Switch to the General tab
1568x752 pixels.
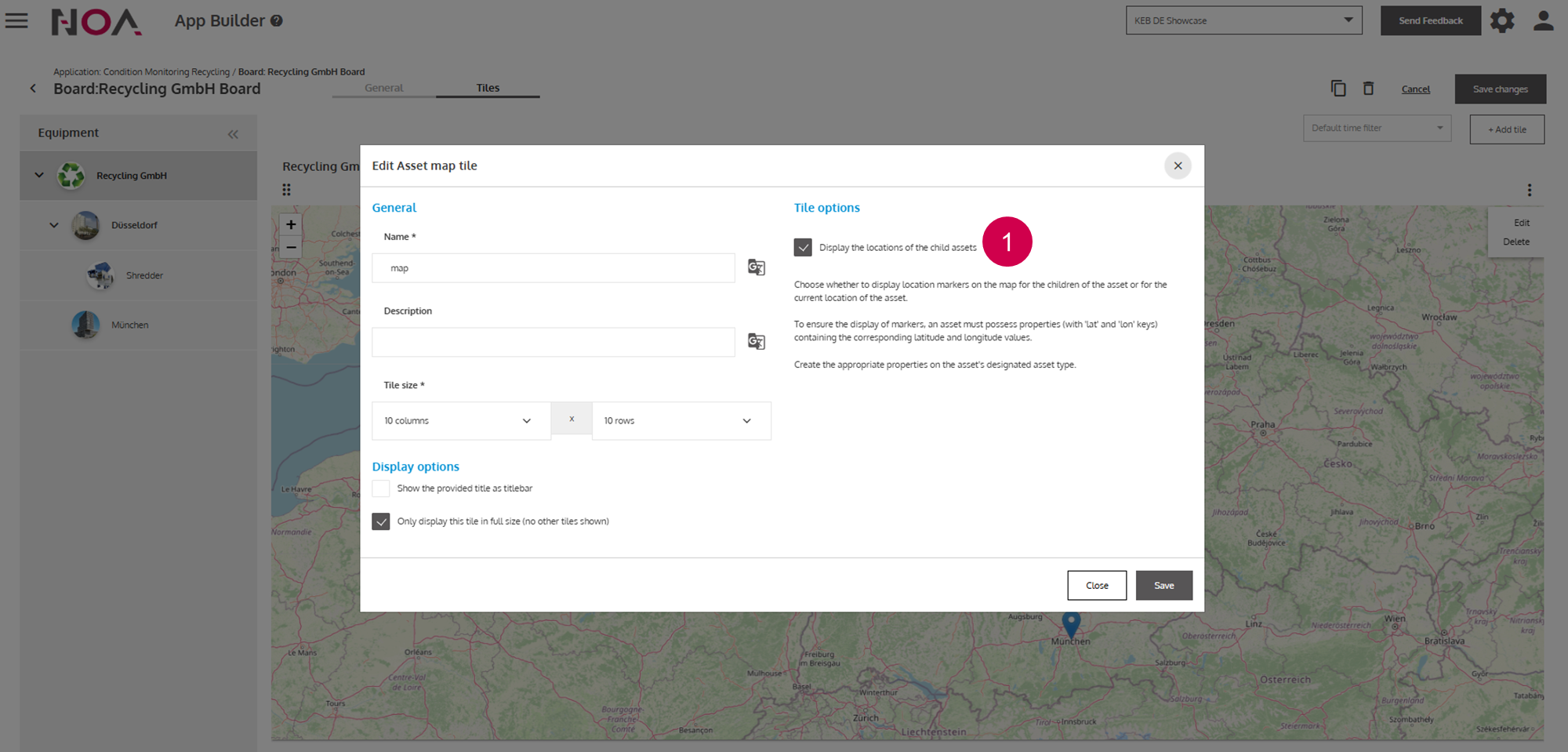pyautogui.click(x=383, y=88)
